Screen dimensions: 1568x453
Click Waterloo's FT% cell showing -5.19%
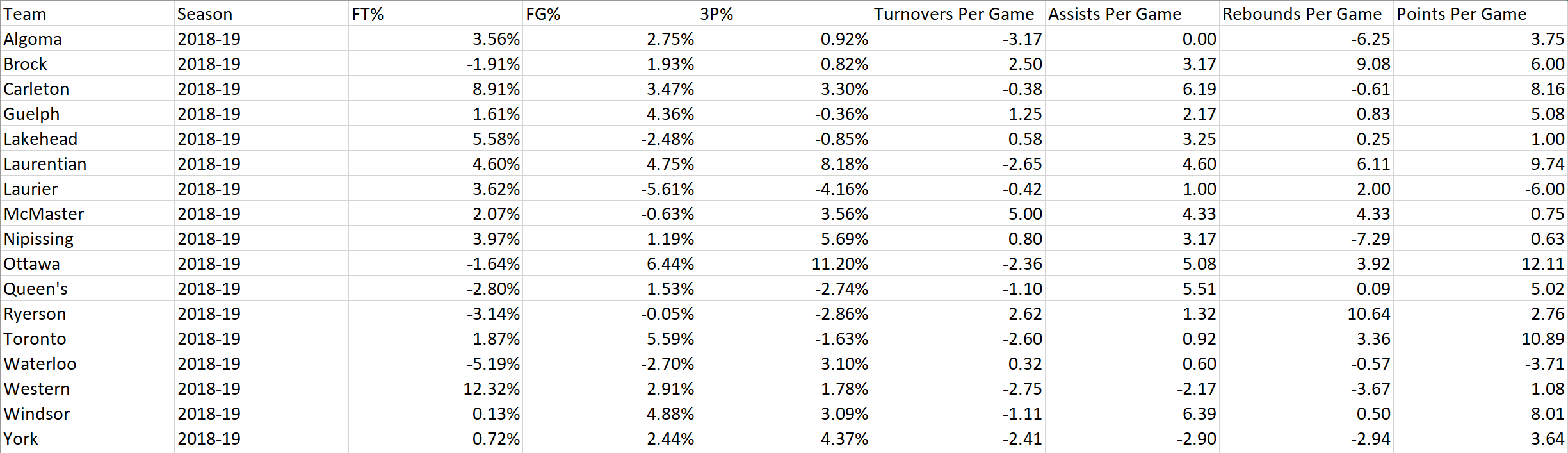click(492, 364)
